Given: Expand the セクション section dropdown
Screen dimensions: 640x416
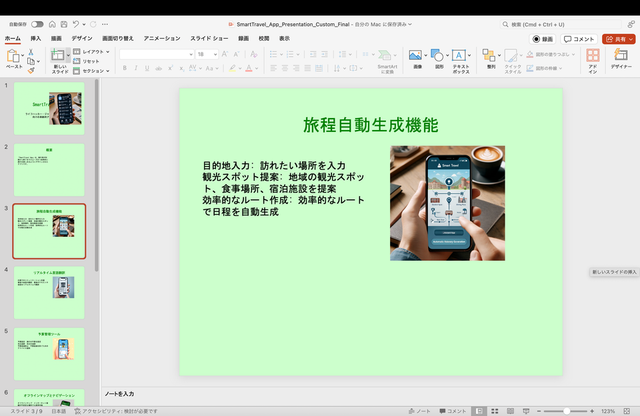Looking at the screenshot, I should pyautogui.click(x=95, y=72).
